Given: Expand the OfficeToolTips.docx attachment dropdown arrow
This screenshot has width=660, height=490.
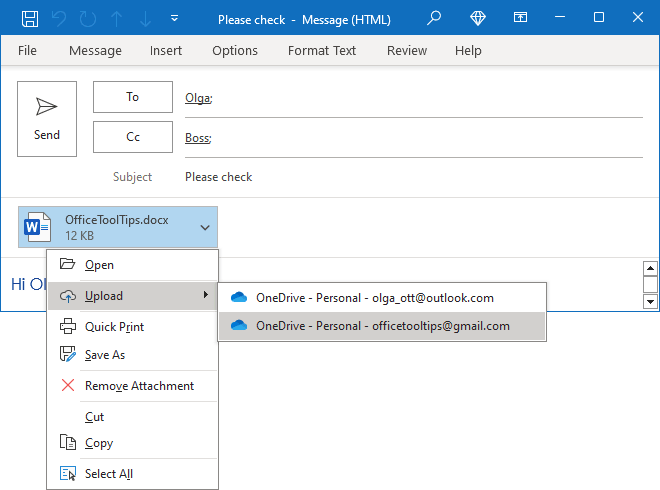Looking at the screenshot, I should (205, 228).
